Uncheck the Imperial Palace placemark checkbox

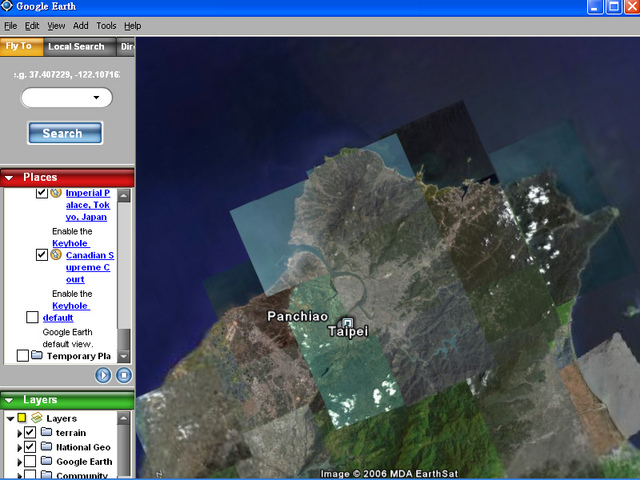(42, 193)
